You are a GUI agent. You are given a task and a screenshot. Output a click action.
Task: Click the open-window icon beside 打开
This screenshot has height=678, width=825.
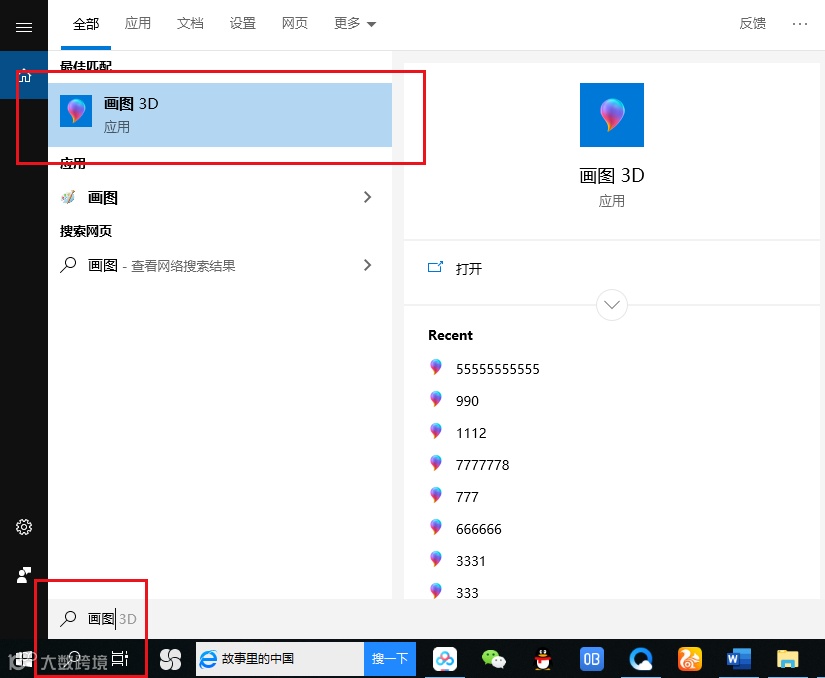[x=435, y=267]
